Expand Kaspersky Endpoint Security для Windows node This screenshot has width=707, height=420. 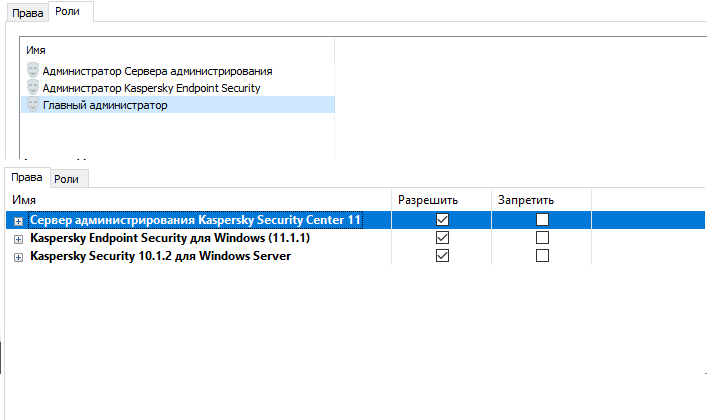point(18,239)
